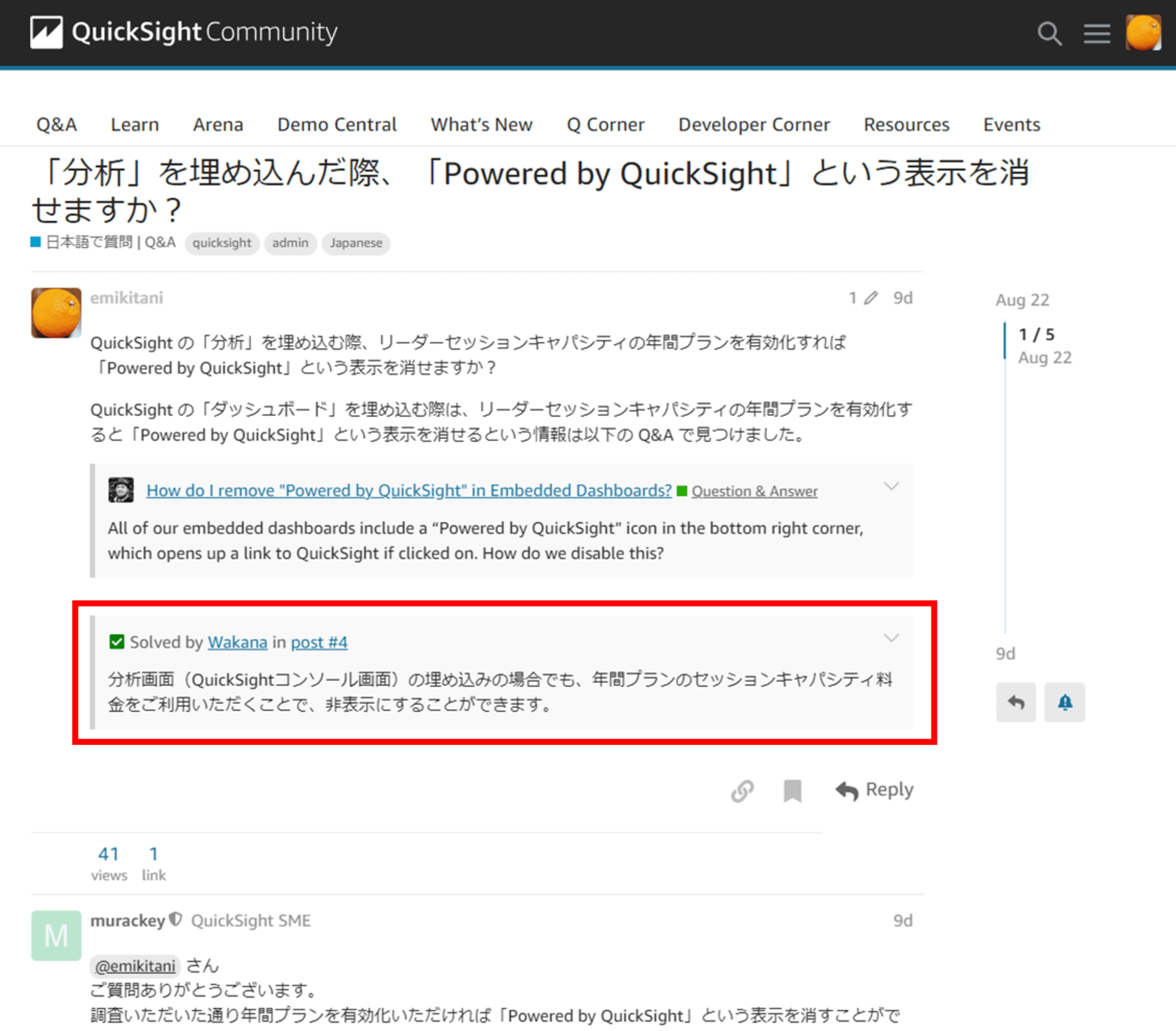Click the 日本語で質問 | Q&A category link

(x=103, y=242)
